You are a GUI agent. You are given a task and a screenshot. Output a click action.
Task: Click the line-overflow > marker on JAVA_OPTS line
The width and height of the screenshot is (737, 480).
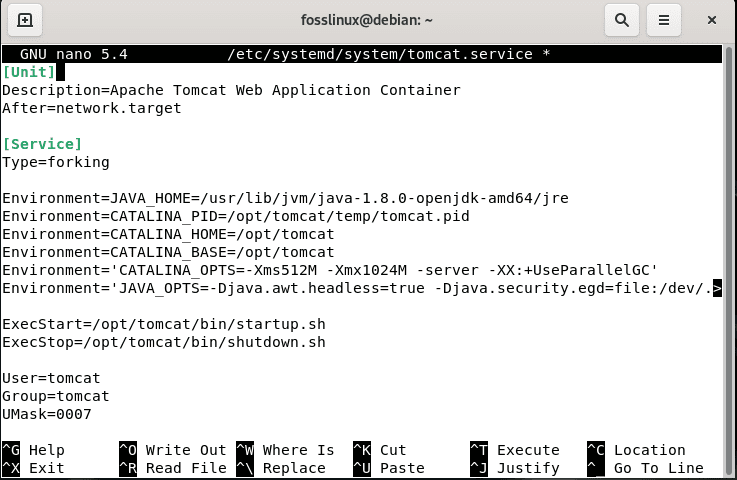click(717, 288)
